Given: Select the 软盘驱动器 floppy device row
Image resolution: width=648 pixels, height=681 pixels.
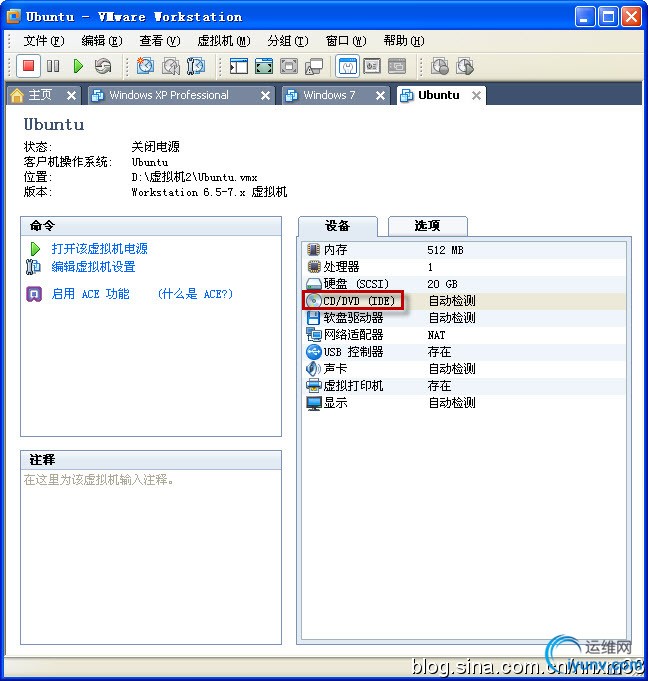Looking at the screenshot, I should click(464, 317).
